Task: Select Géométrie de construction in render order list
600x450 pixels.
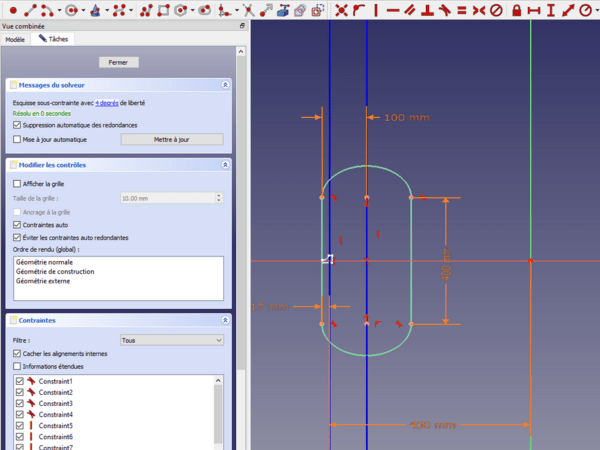Action: pyautogui.click(x=56, y=272)
